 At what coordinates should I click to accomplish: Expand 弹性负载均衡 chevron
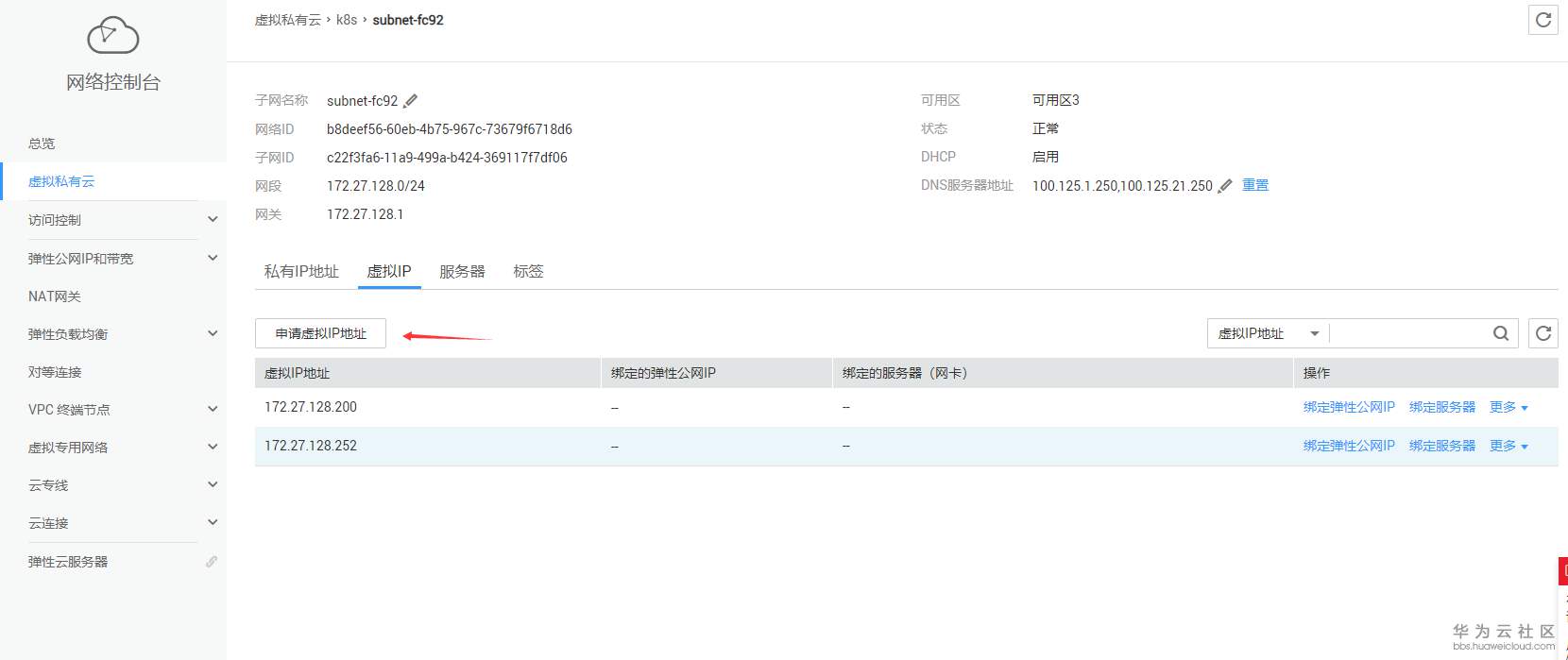pos(213,333)
